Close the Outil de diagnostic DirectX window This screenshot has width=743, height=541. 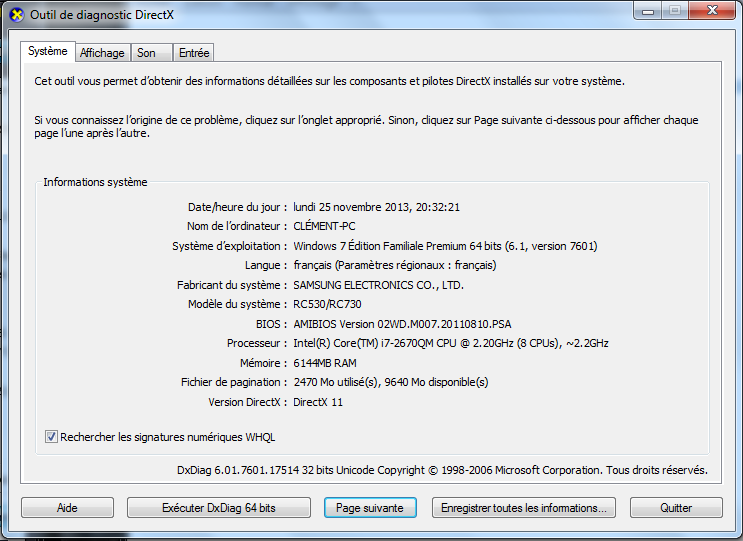(712, 11)
